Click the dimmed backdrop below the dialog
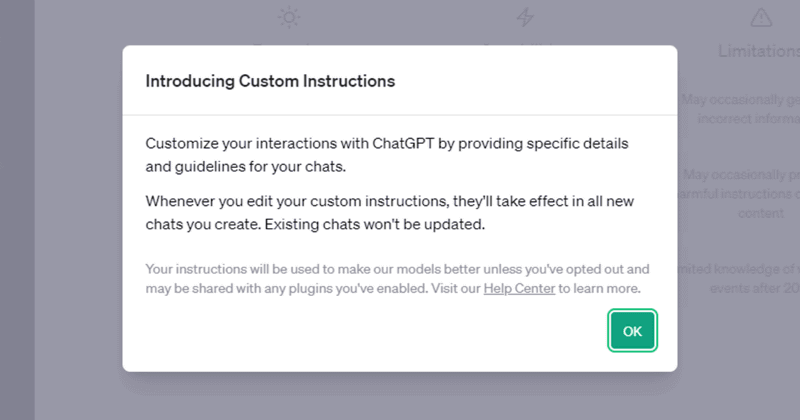800x420 pixels. [x=400, y=396]
